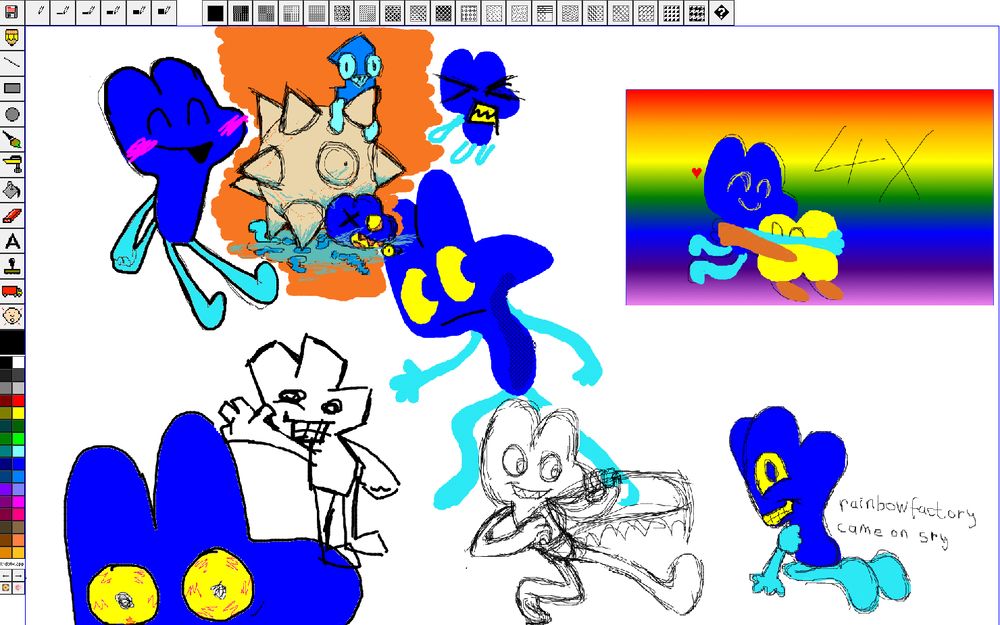This screenshot has height=625, width=1000.
Task: Pick the solid black fill pattern
Action: (x=216, y=13)
